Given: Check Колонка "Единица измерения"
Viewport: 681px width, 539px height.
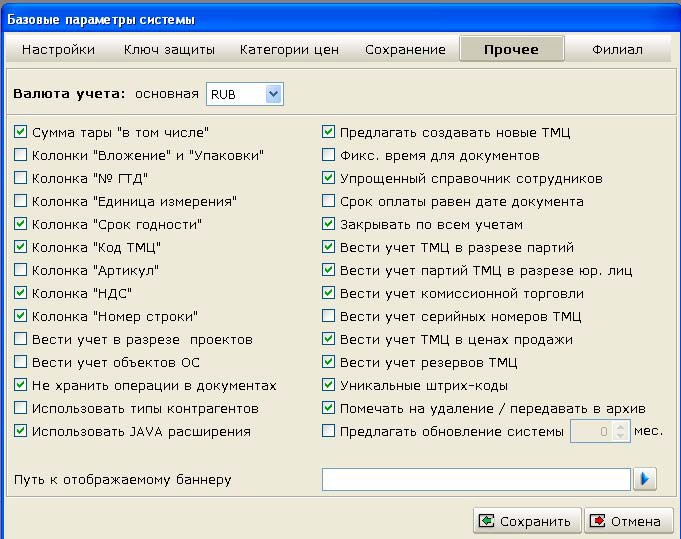Looking at the screenshot, I should click(x=20, y=201).
